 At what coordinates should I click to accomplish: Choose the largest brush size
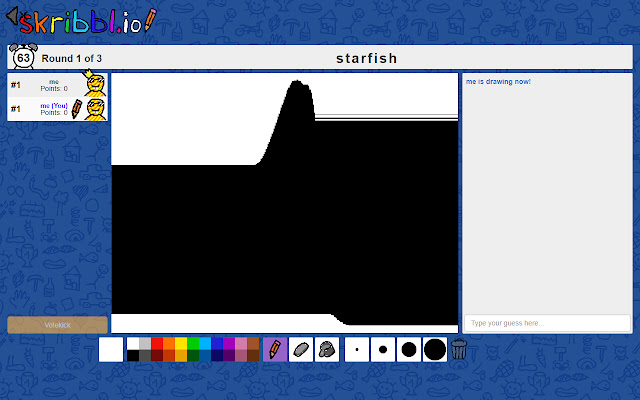pos(435,349)
